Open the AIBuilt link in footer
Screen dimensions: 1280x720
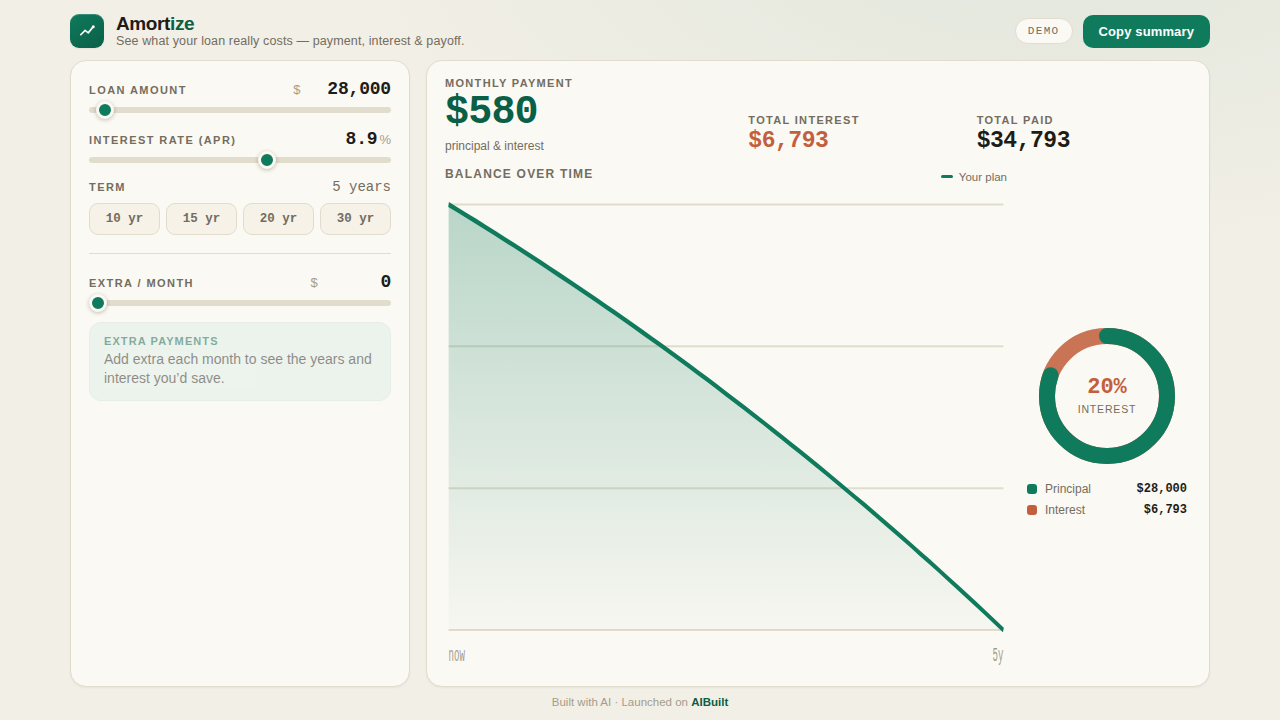[x=710, y=702]
